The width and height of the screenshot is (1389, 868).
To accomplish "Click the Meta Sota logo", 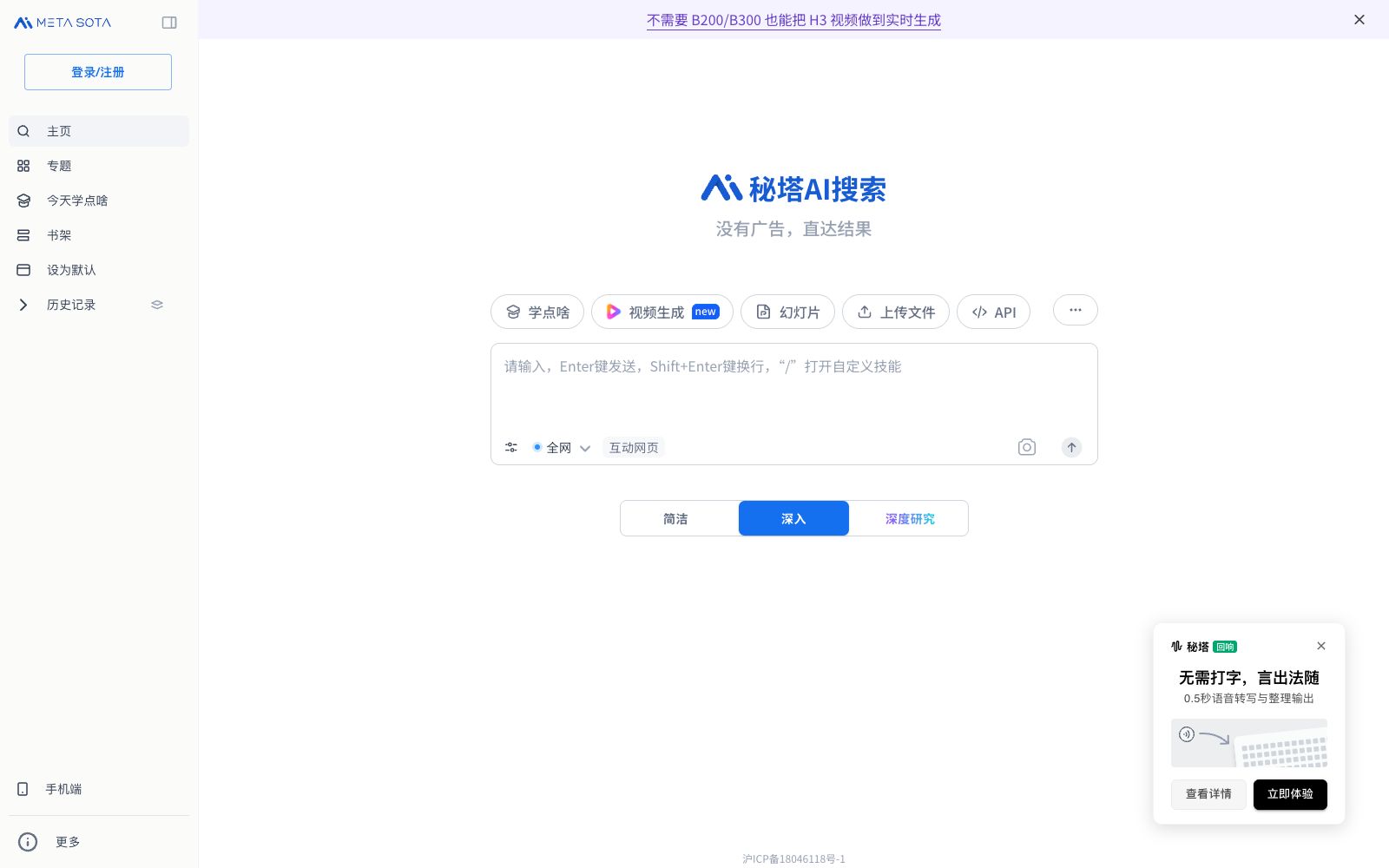I will pyautogui.click(x=63, y=23).
